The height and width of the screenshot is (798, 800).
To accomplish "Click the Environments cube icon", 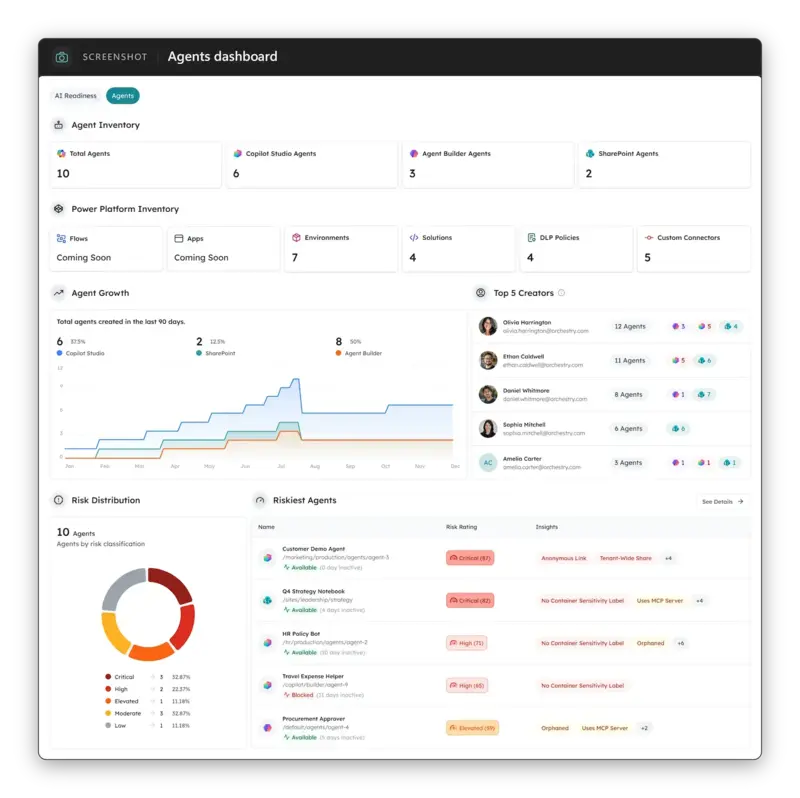I will [296, 238].
